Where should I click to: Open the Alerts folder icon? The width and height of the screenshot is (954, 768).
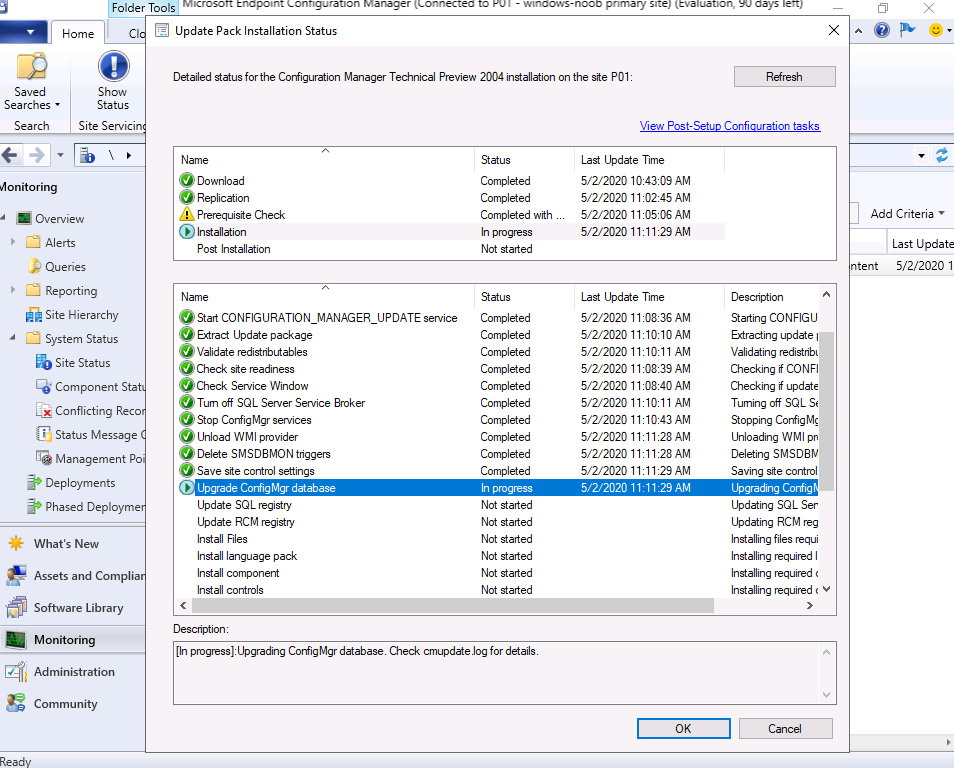tap(33, 242)
